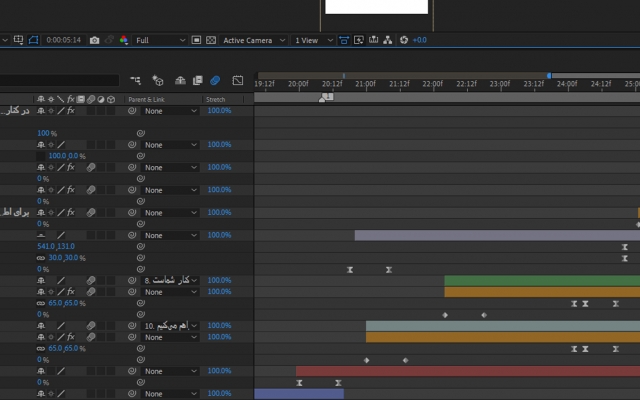Screen dimensions: 640x400
Task: Click the Draft 3D icon
Action: point(158,80)
